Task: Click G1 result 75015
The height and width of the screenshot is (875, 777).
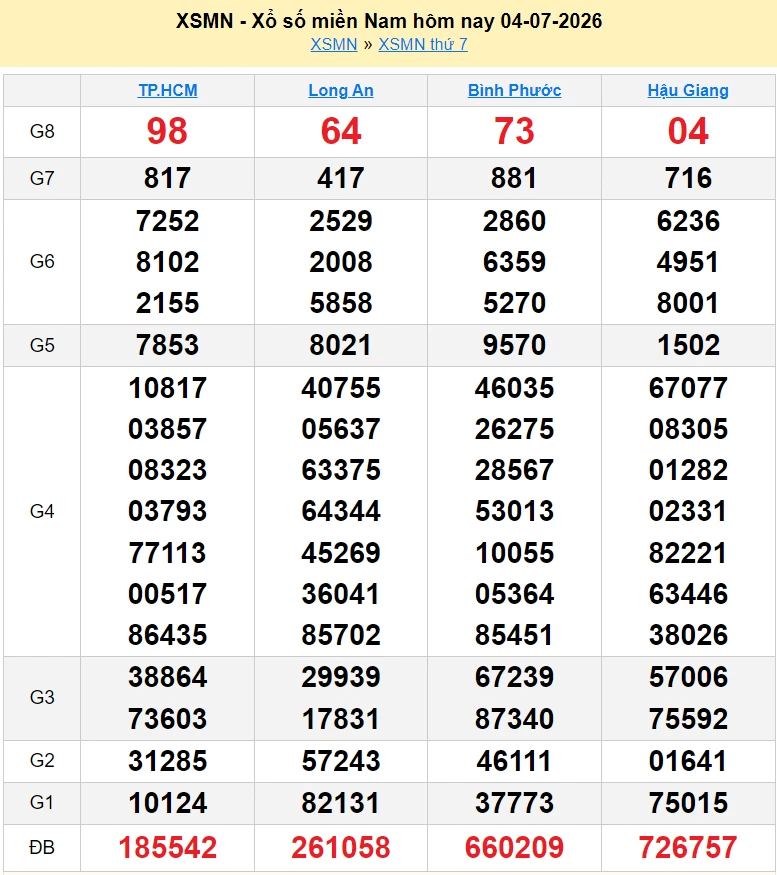Action: 688,803
